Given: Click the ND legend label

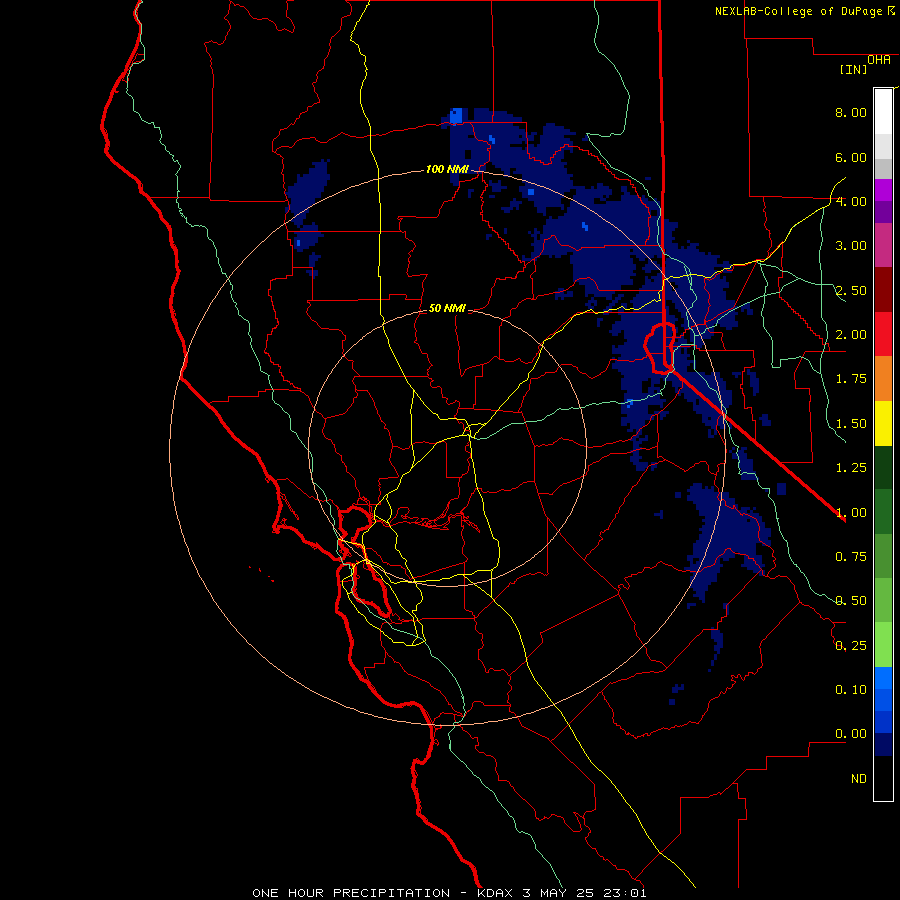Looking at the screenshot, I should 859,779.
